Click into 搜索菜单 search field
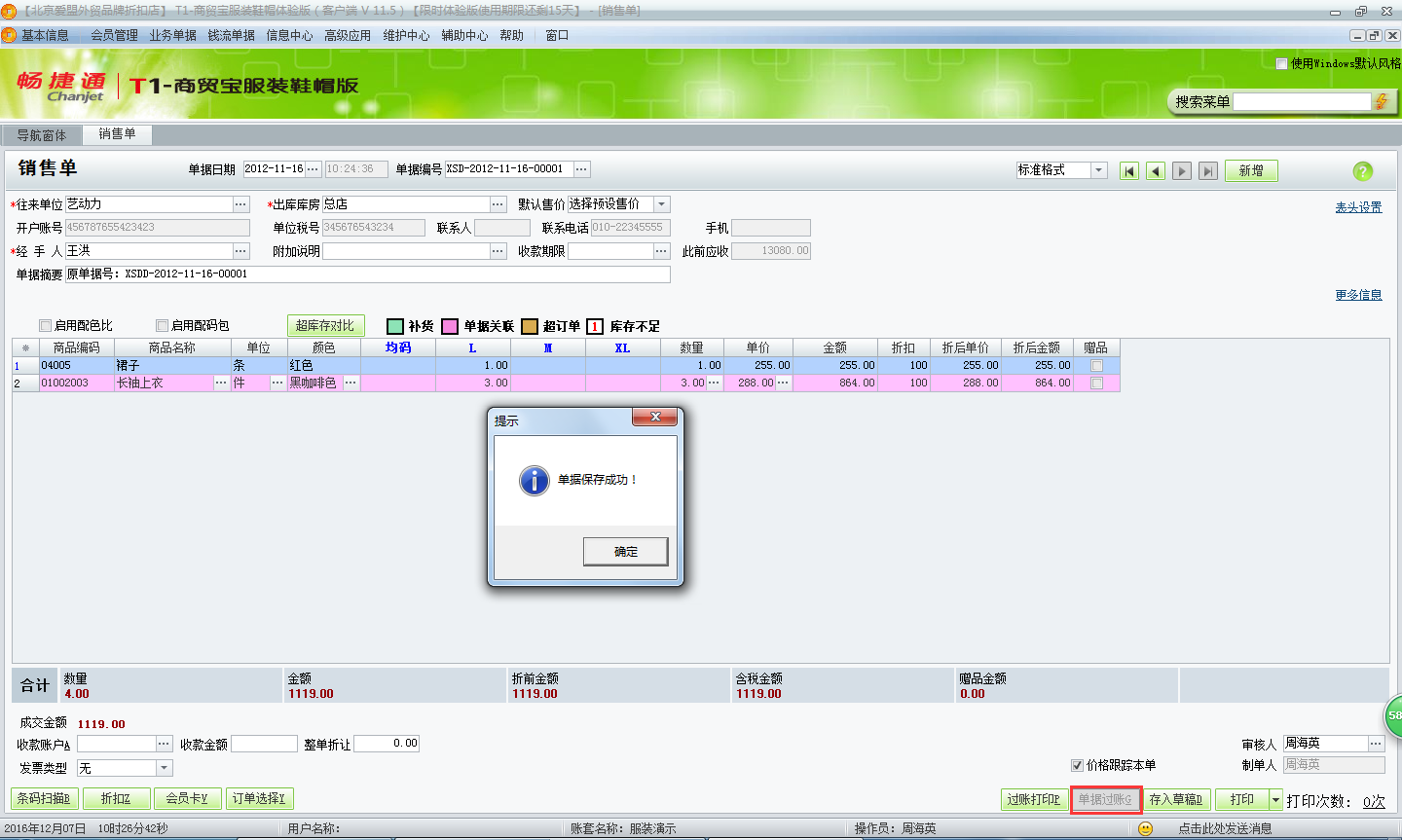 (x=1303, y=101)
